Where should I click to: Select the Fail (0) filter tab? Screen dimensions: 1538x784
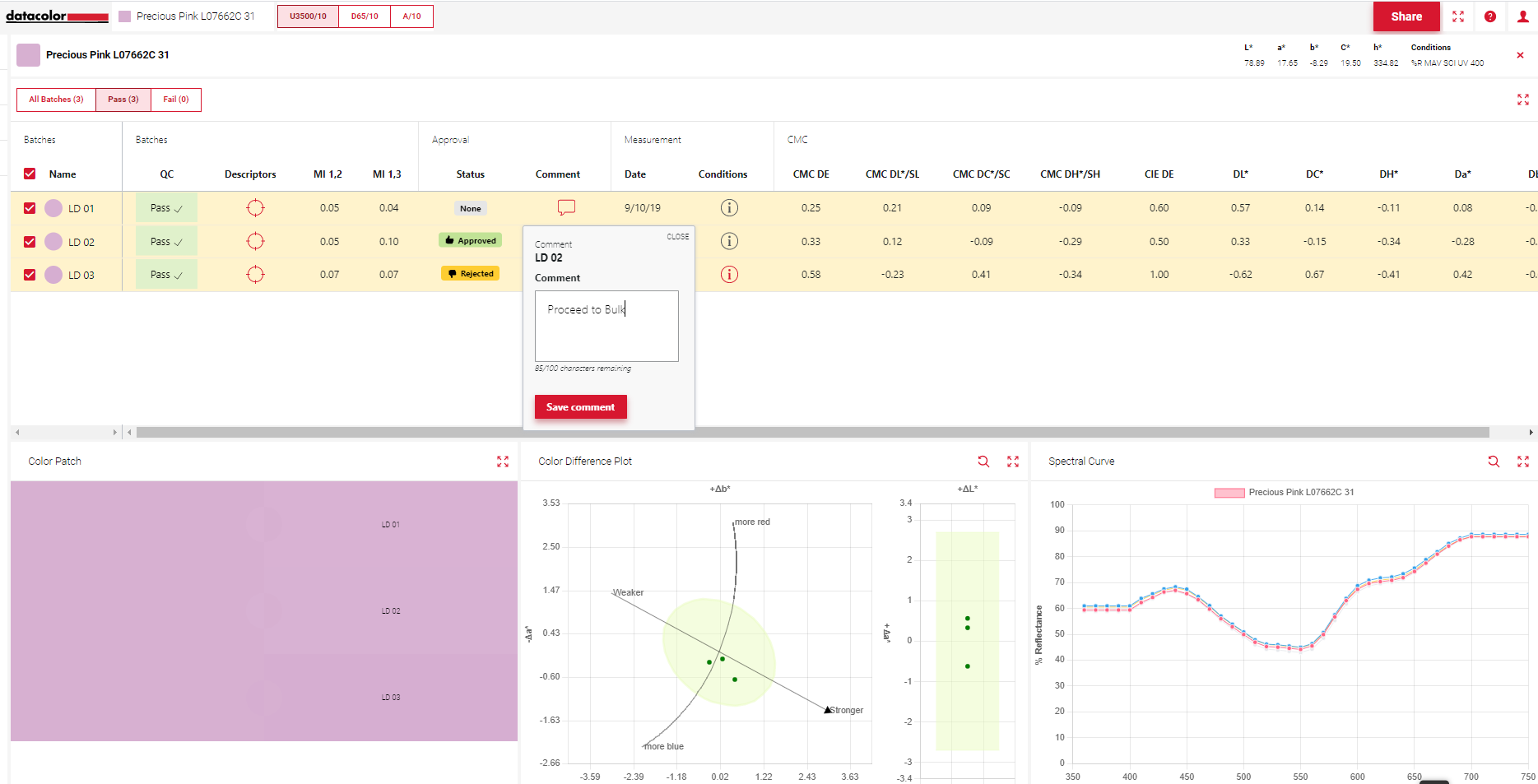click(x=176, y=100)
